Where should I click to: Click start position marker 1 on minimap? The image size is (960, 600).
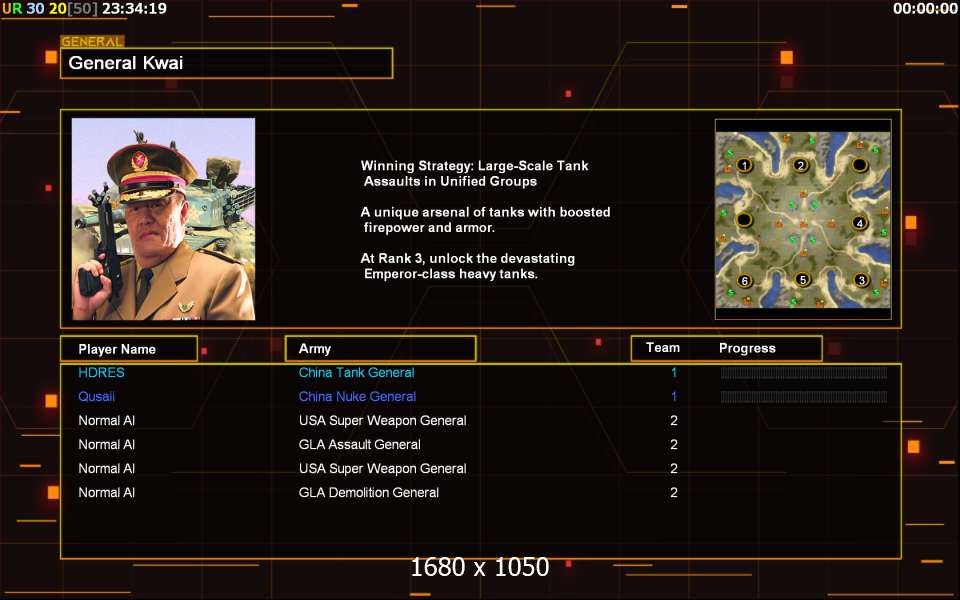744,165
